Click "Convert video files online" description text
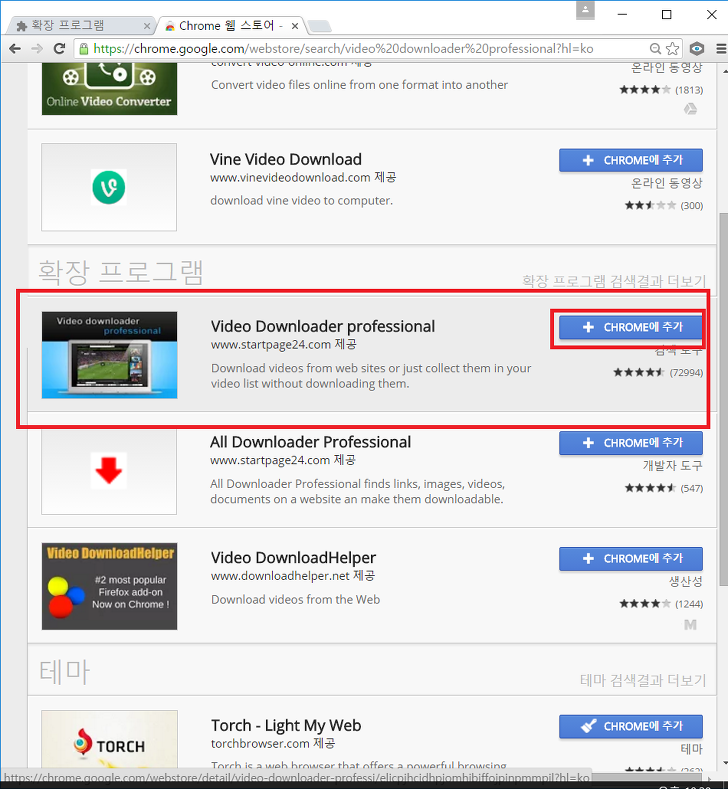Image resolution: width=728 pixels, height=789 pixels. (x=359, y=85)
